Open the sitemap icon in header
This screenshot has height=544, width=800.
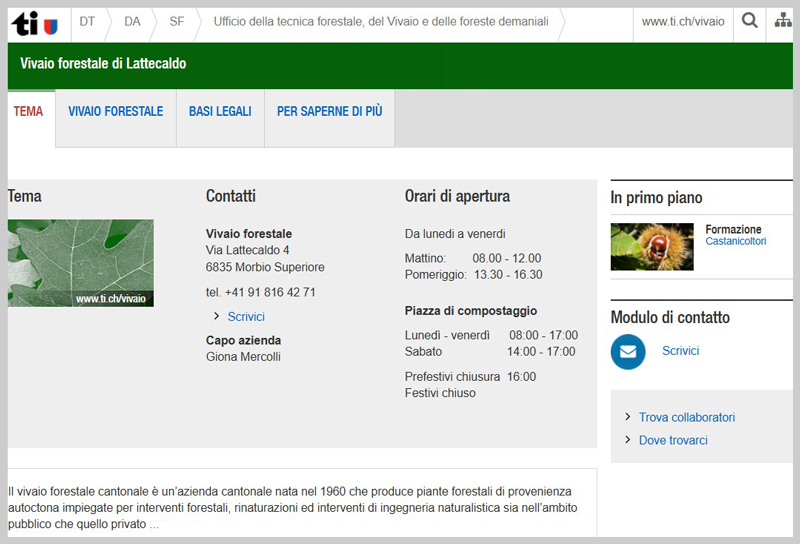coord(782,21)
